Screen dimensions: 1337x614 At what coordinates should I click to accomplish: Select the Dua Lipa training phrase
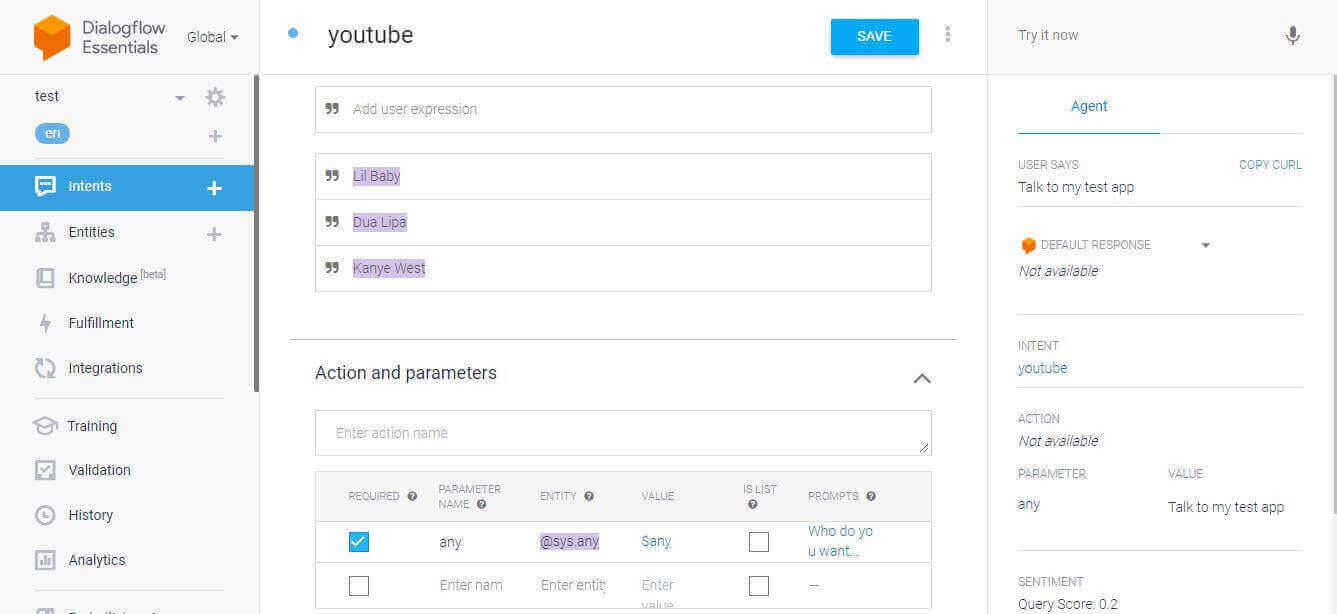coord(380,222)
